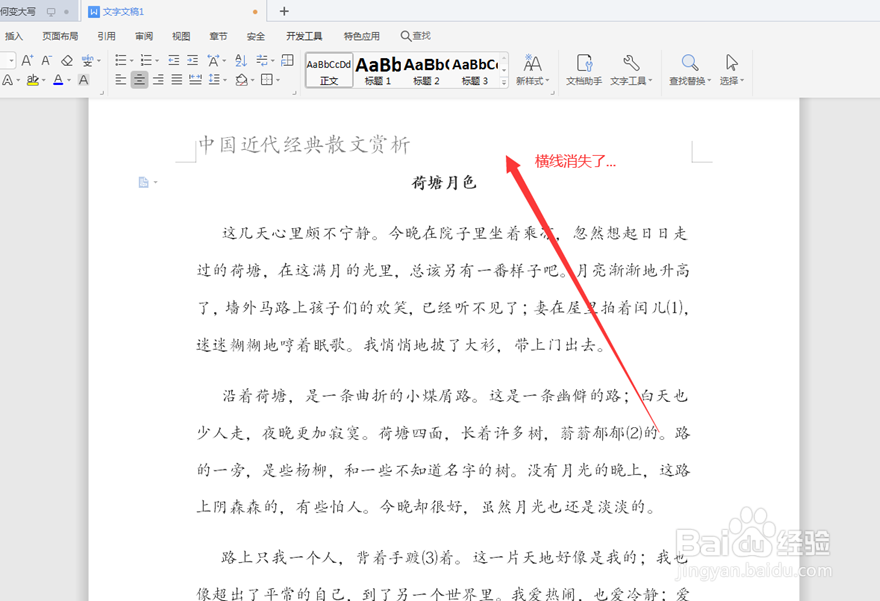Apply the 标题 1 style

click(x=378, y=70)
